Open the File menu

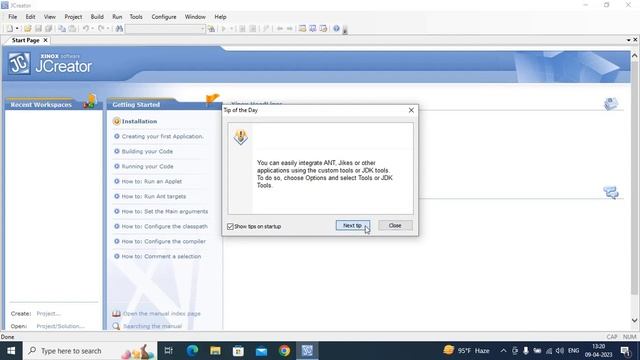[x=13, y=17]
